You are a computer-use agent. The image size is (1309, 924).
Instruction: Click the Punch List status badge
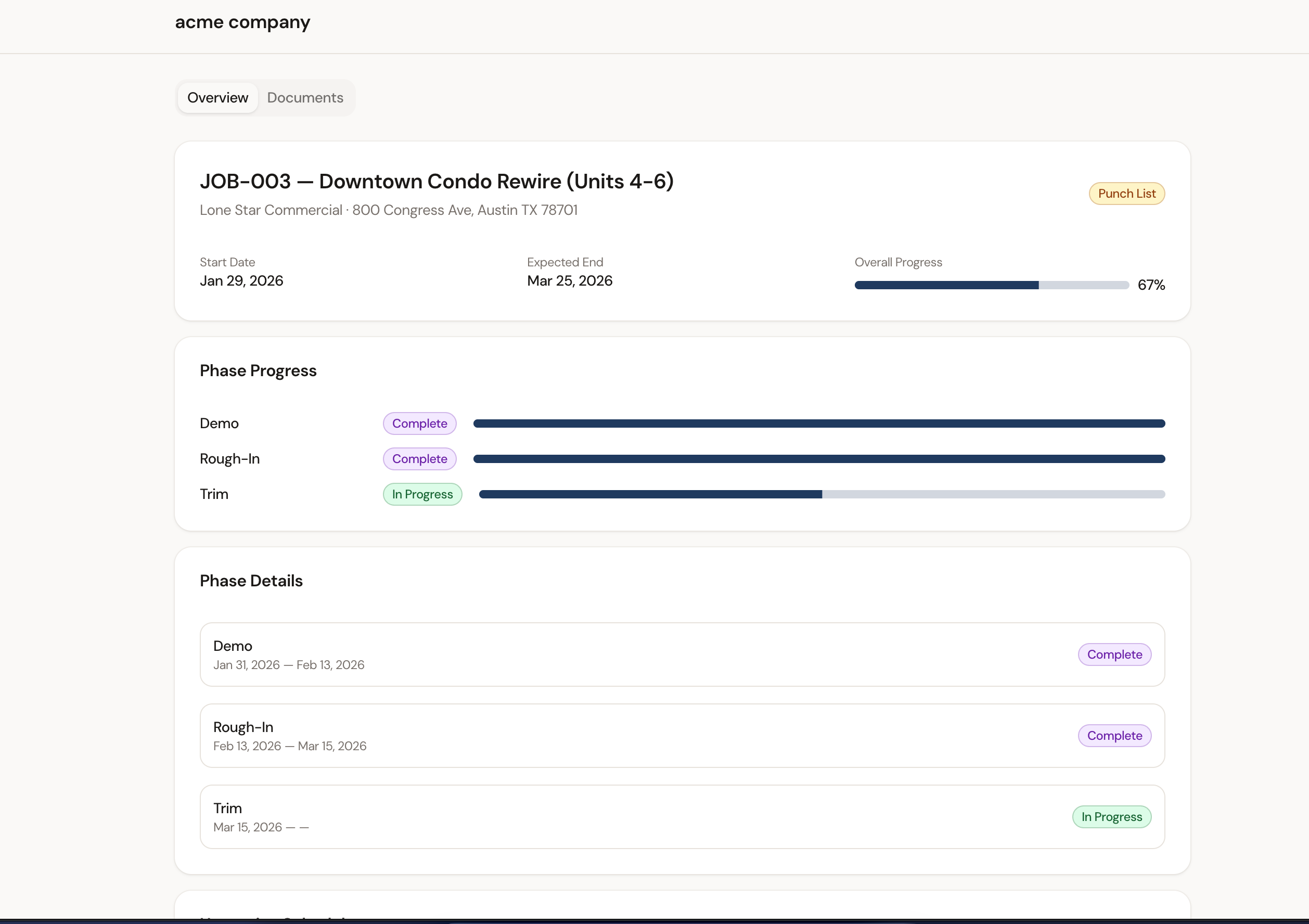coord(1126,194)
